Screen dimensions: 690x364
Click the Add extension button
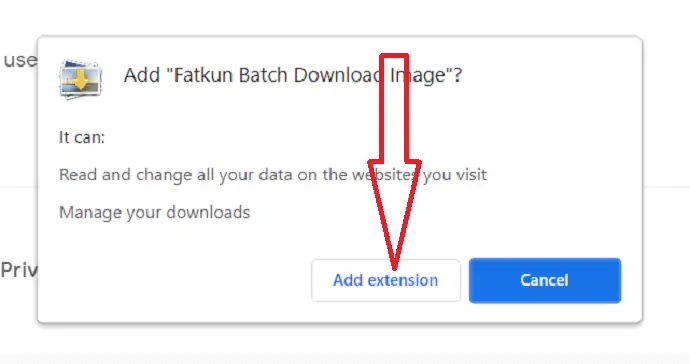(x=385, y=280)
